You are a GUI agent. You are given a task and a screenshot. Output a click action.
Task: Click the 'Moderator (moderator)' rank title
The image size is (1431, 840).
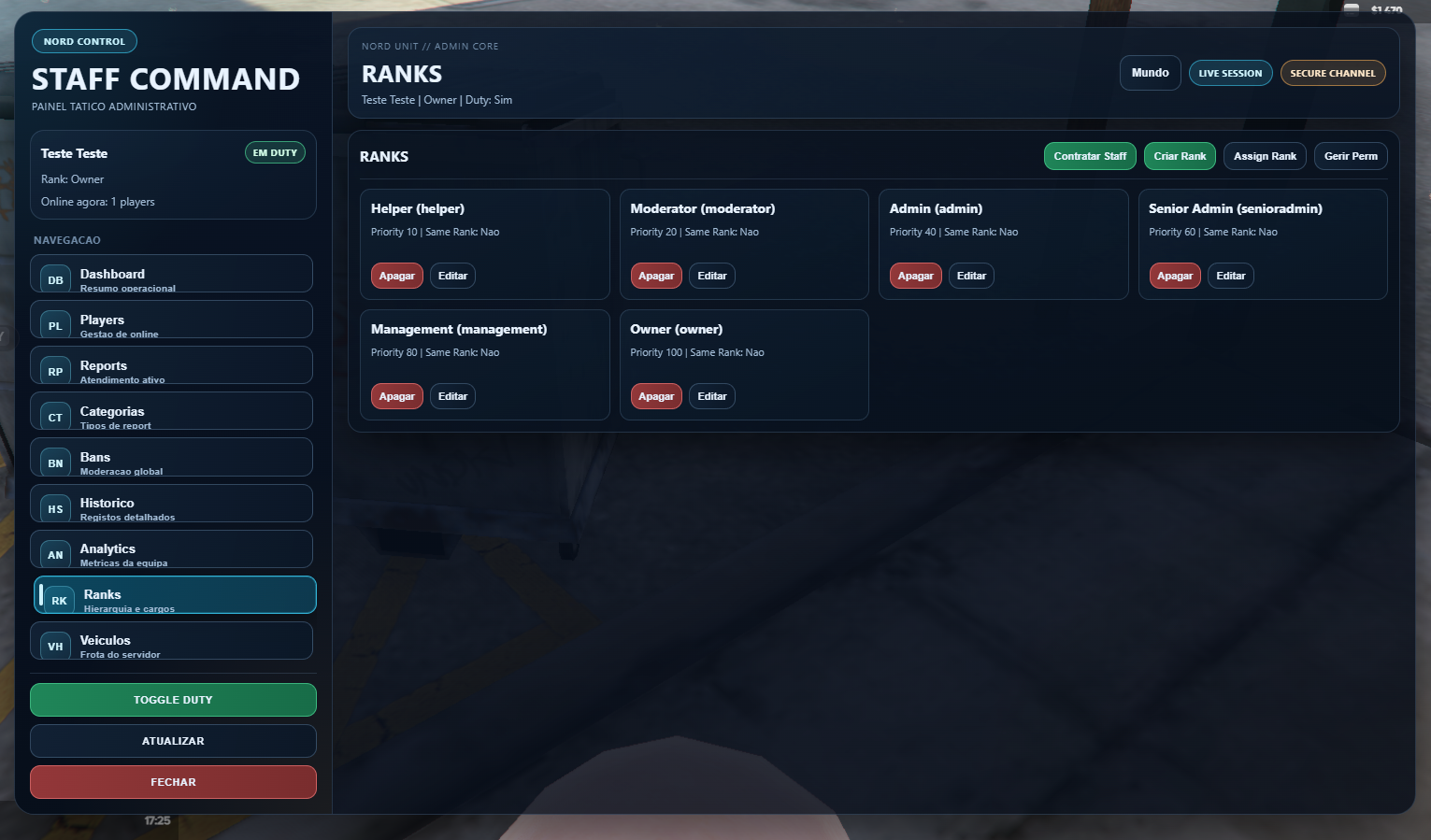tap(703, 208)
